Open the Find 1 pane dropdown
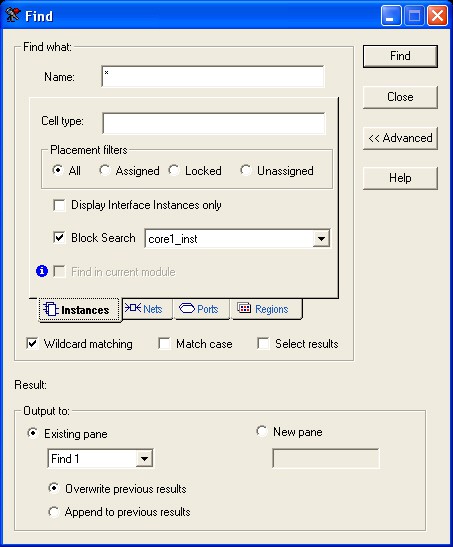This screenshot has height=547, width=453. tap(144, 458)
